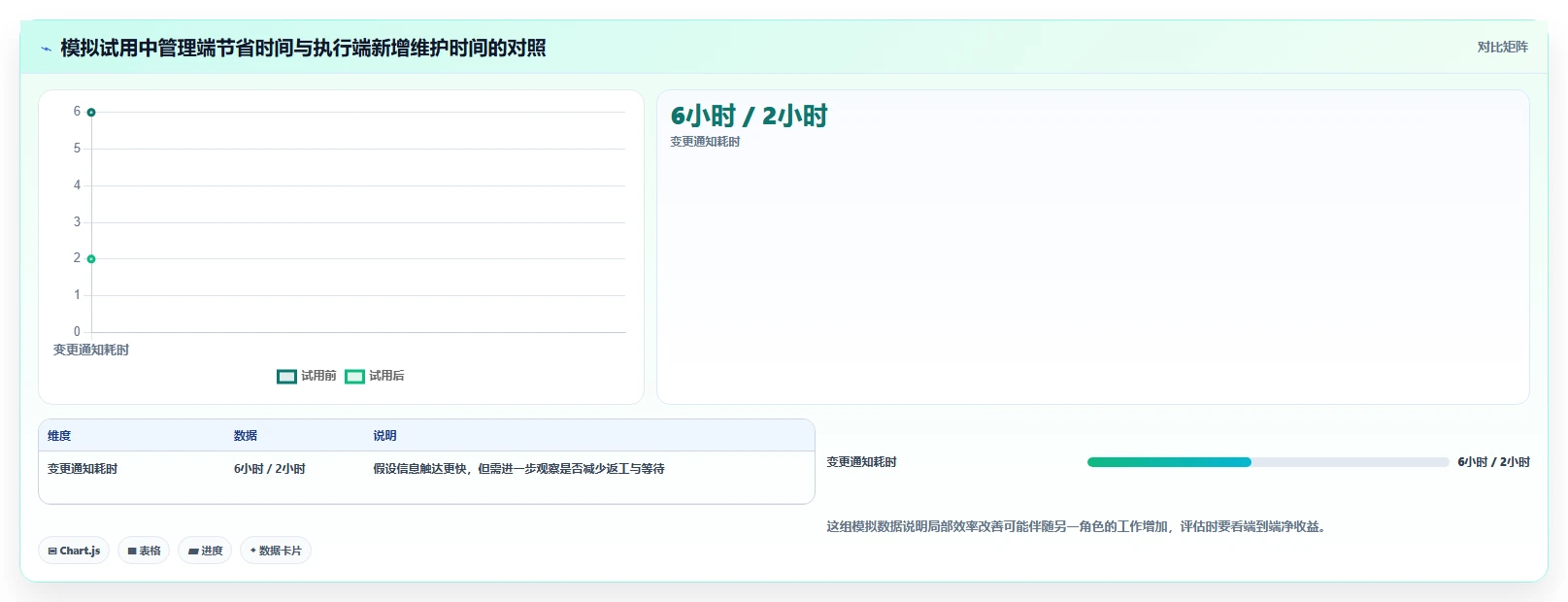This screenshot has width=1568, height=602.
Task: Select the 进度 tag chip
Action: (205, 551)
